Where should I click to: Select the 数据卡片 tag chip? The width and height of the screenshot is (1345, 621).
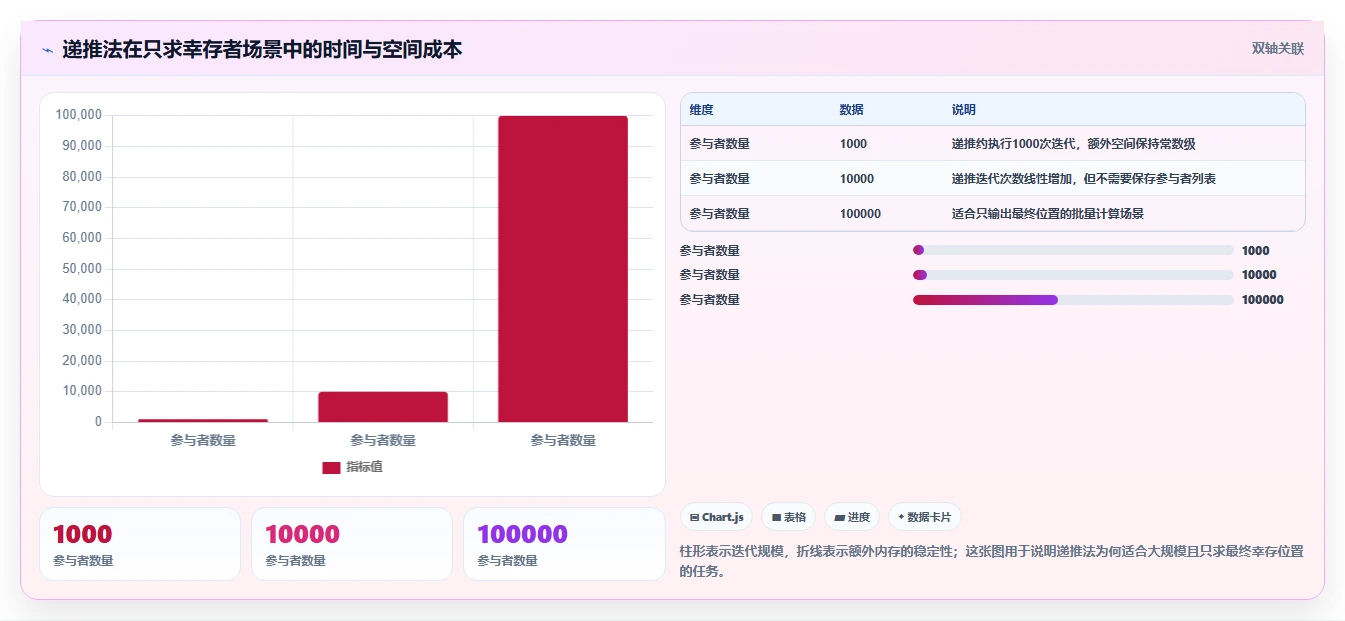[924, 517]
